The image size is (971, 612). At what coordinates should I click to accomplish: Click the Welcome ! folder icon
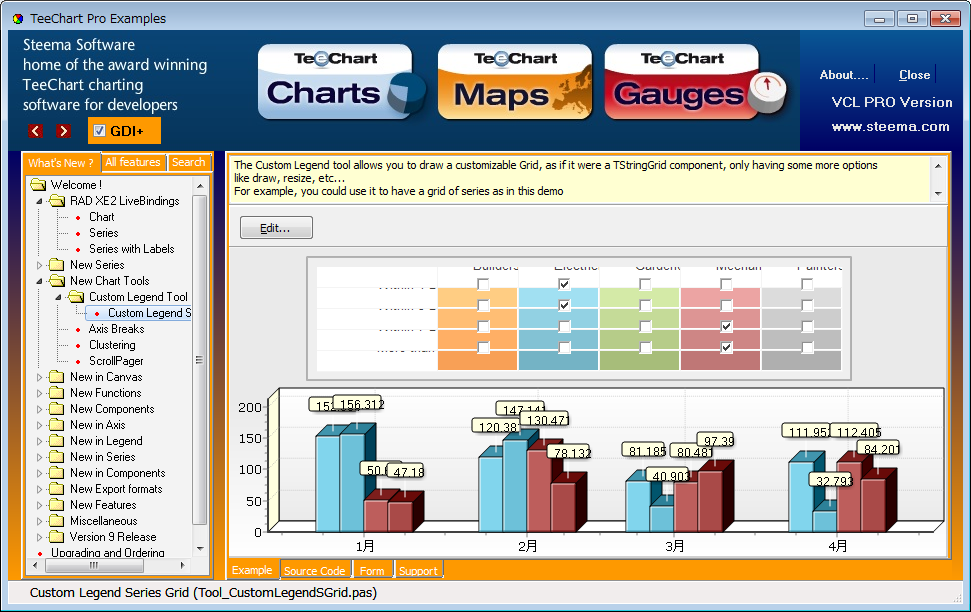pyautogui.click(x=38, y=185)
